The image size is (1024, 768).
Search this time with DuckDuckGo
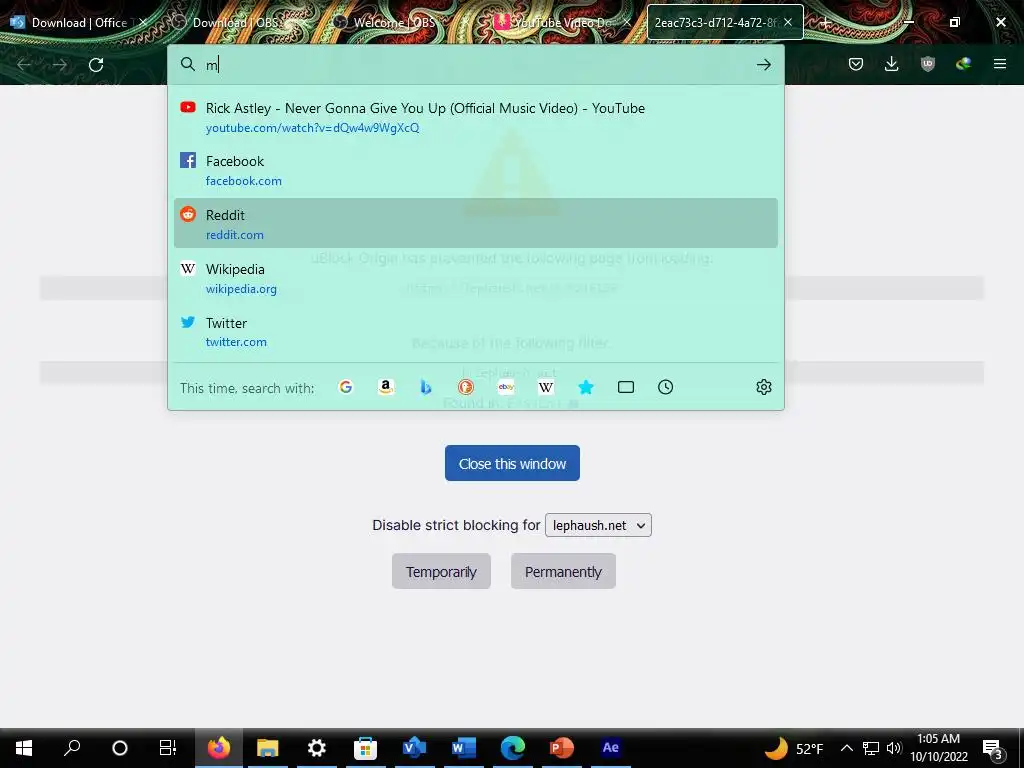[x=466, y=387]
